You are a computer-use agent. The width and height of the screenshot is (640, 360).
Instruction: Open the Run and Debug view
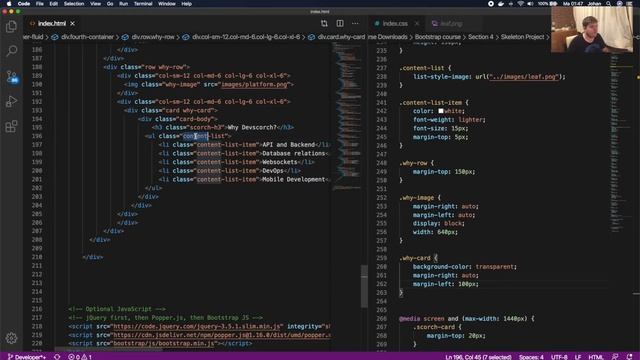coord(11,101)
